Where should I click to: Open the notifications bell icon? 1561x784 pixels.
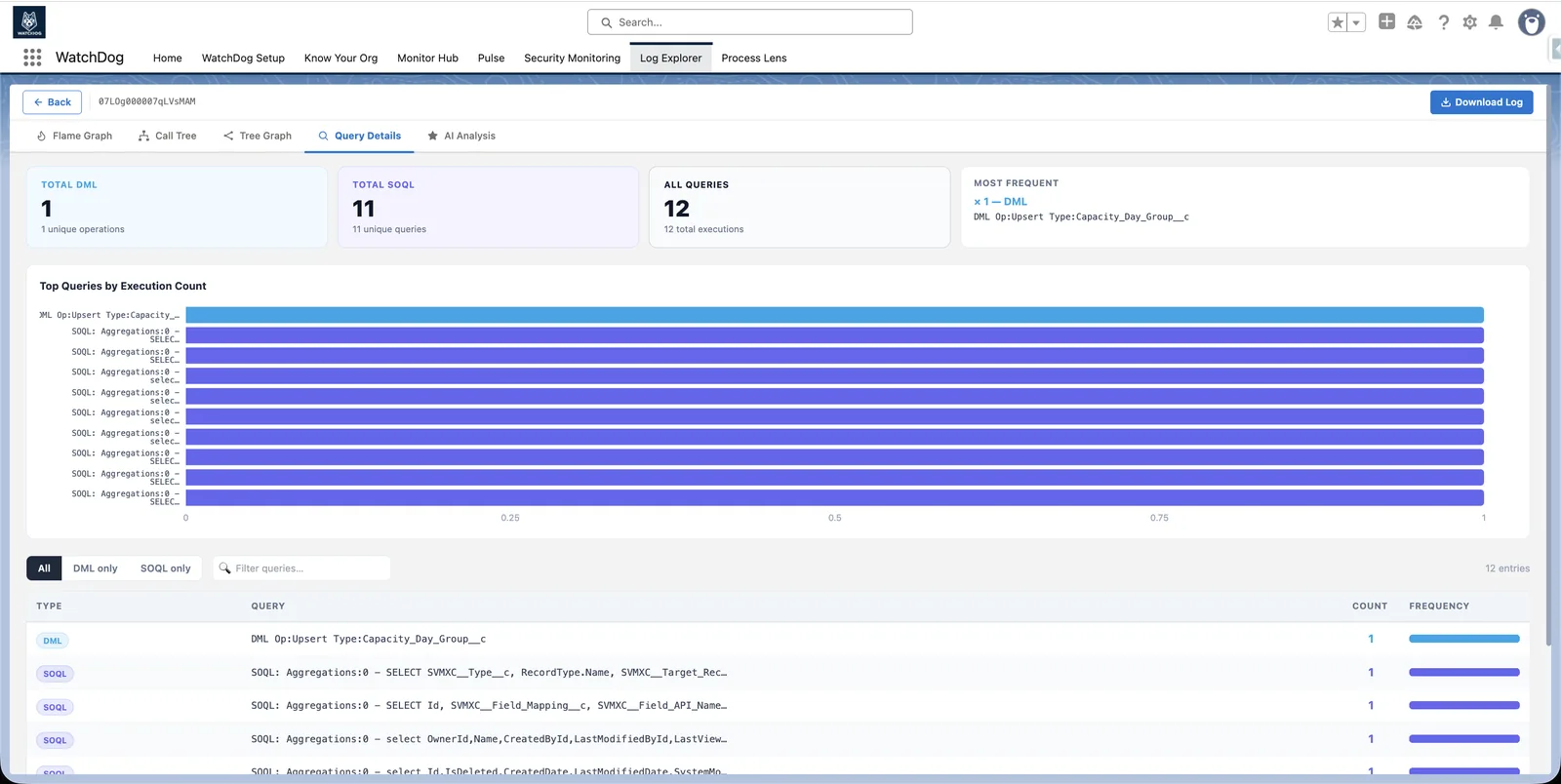click(1496, 22)
